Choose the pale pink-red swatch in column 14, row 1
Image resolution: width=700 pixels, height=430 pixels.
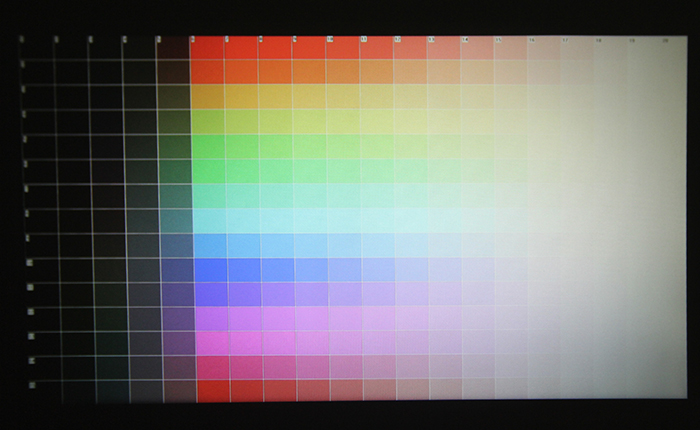(x=477, y=48)
